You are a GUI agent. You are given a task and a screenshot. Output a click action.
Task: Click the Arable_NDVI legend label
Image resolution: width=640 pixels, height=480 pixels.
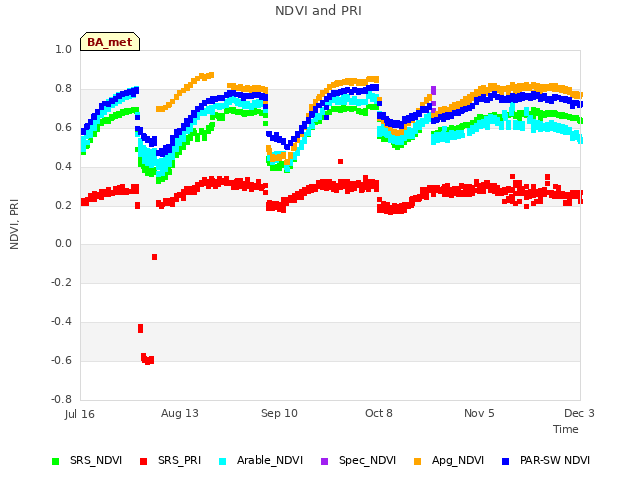coord(270,460)
